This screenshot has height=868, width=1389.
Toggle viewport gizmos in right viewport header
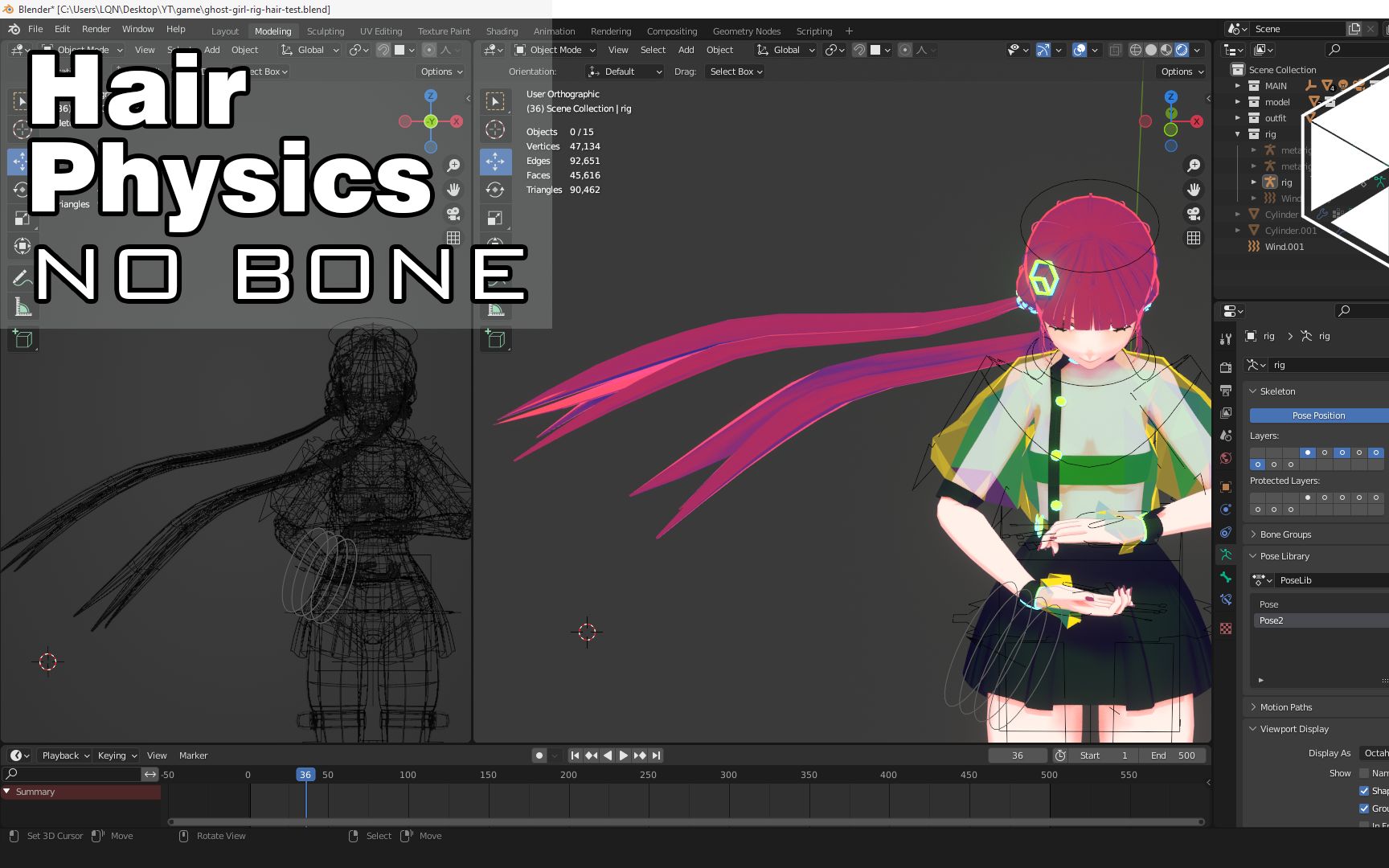click(1043, 50)
